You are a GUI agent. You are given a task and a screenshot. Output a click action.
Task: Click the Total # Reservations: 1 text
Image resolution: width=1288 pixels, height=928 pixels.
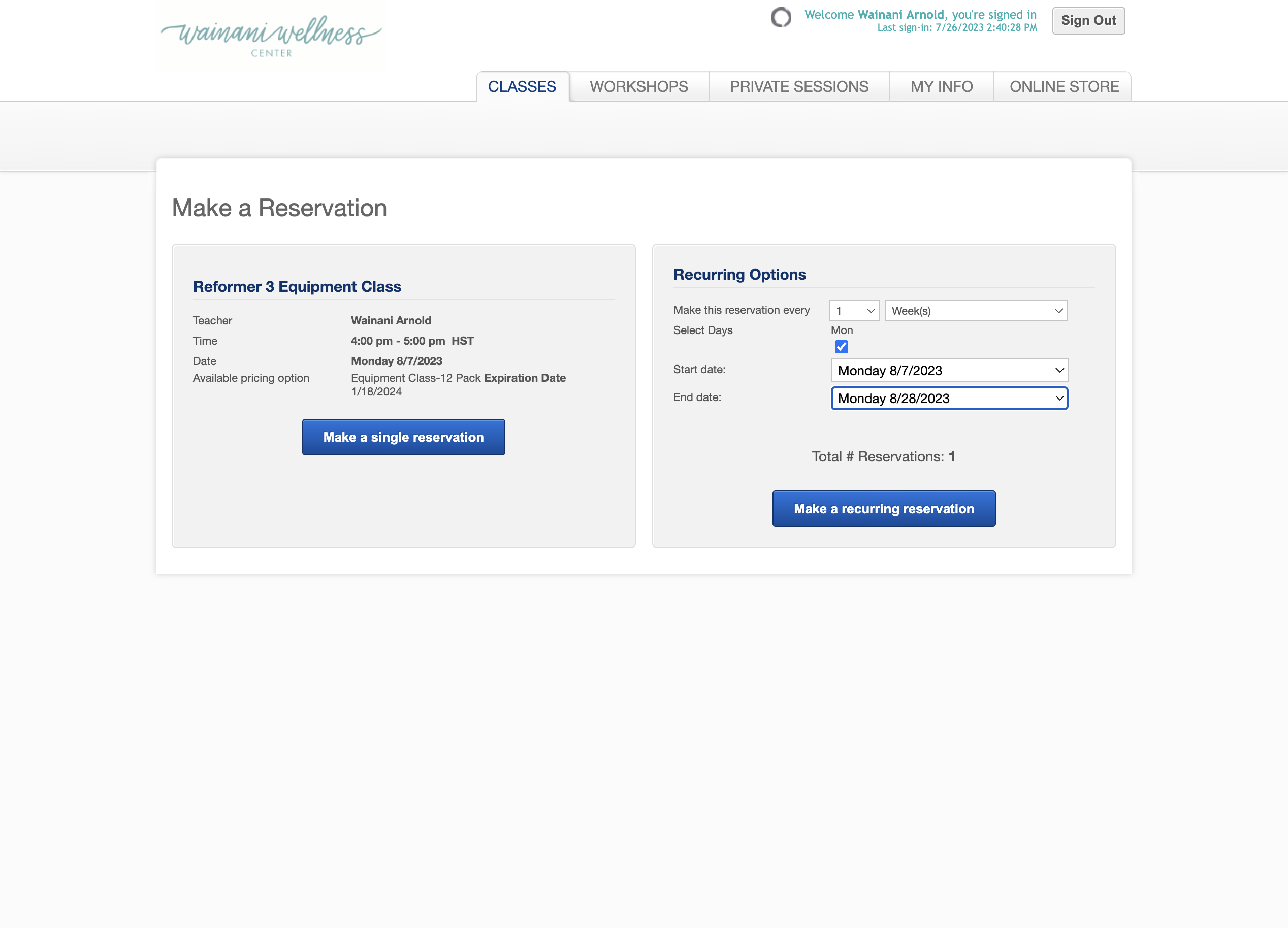pyautogui.click(x=884, y=457)
